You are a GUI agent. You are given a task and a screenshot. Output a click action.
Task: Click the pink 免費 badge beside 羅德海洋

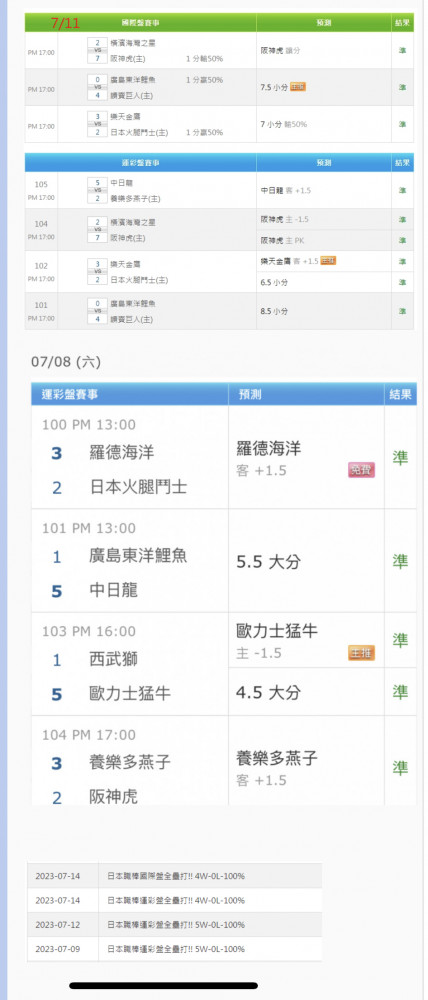(x=361, y=470)
